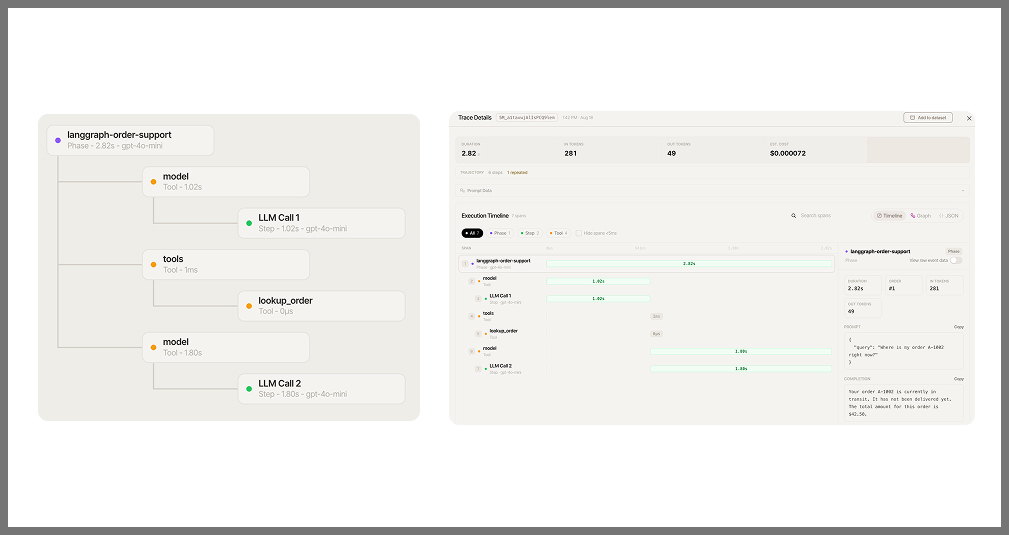Image resolution: width=1009 pixels, height=535 pixels.
Task: Click the 1.80s bar of LLM Call 2
Action: (x=741, y=369)
